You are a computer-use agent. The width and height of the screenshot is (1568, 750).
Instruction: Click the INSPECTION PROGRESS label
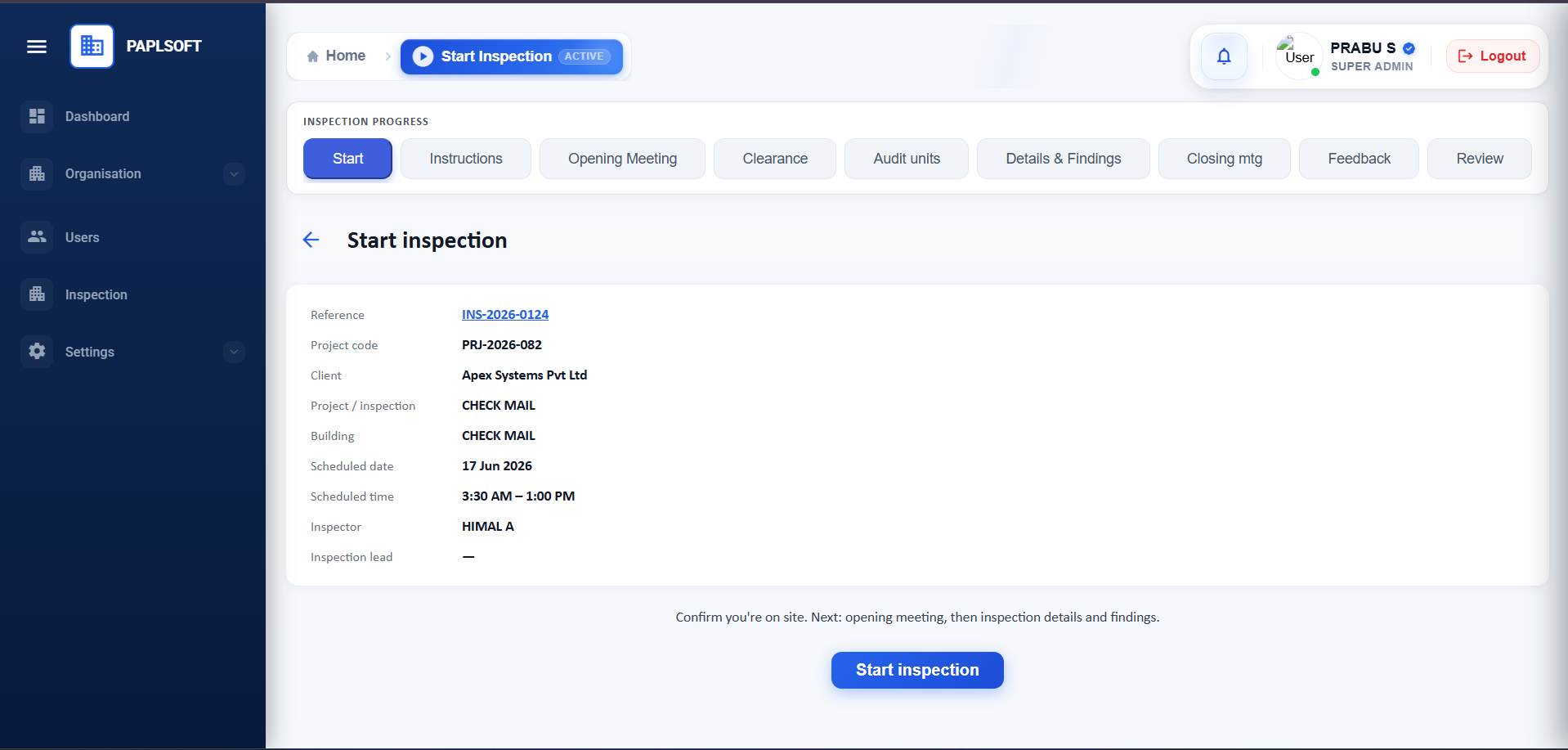[365, 122]
